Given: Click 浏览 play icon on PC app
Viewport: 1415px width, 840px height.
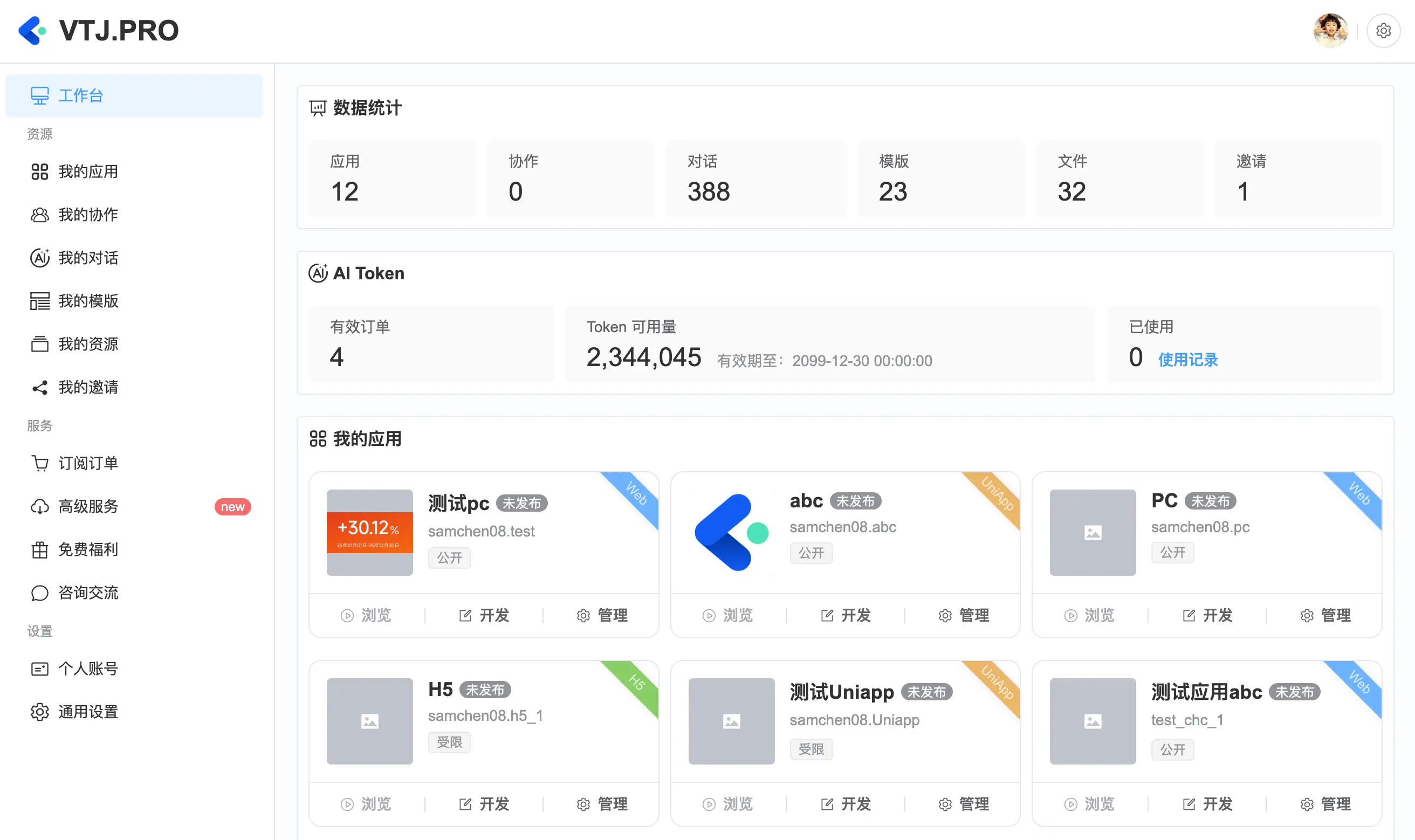Looking at the screenshot, I should (x=1070, y=615).
